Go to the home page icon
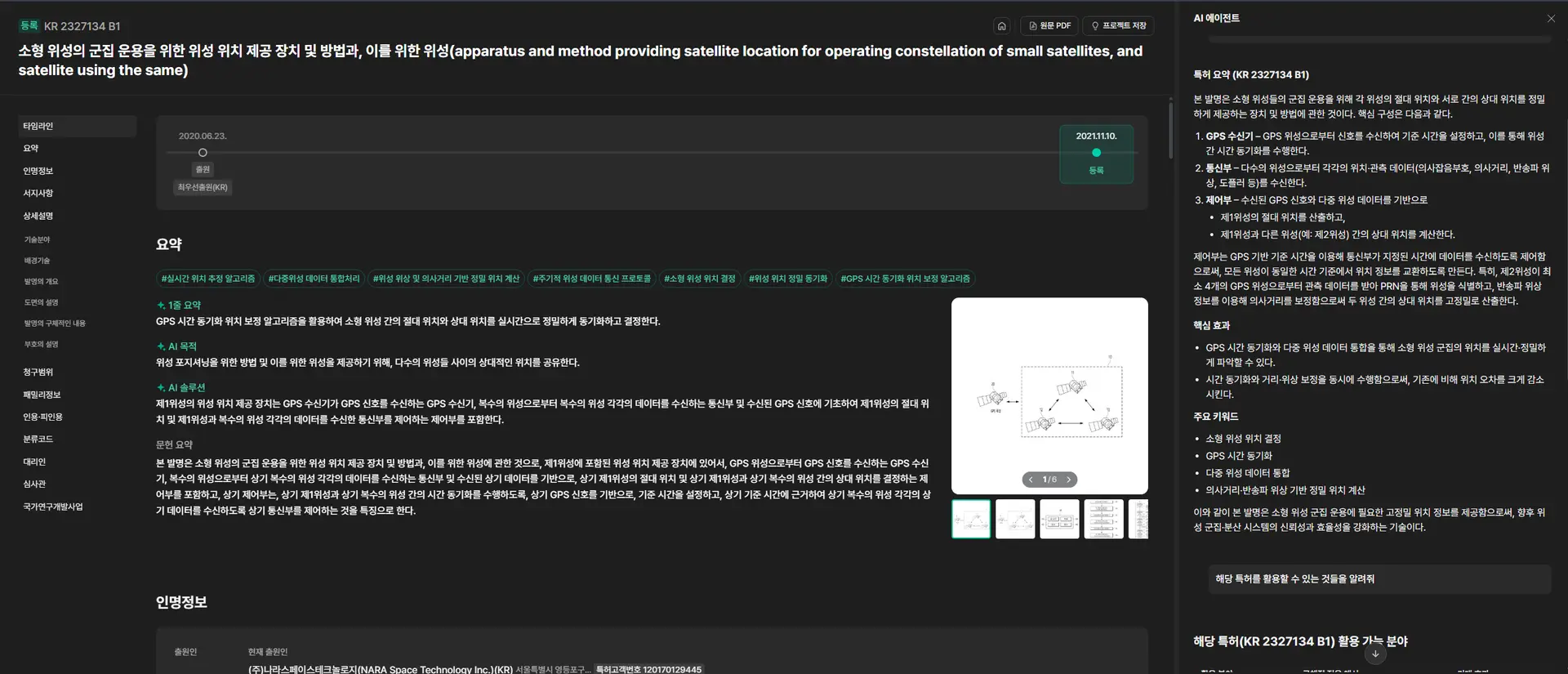 click(x=1002, y=26)
